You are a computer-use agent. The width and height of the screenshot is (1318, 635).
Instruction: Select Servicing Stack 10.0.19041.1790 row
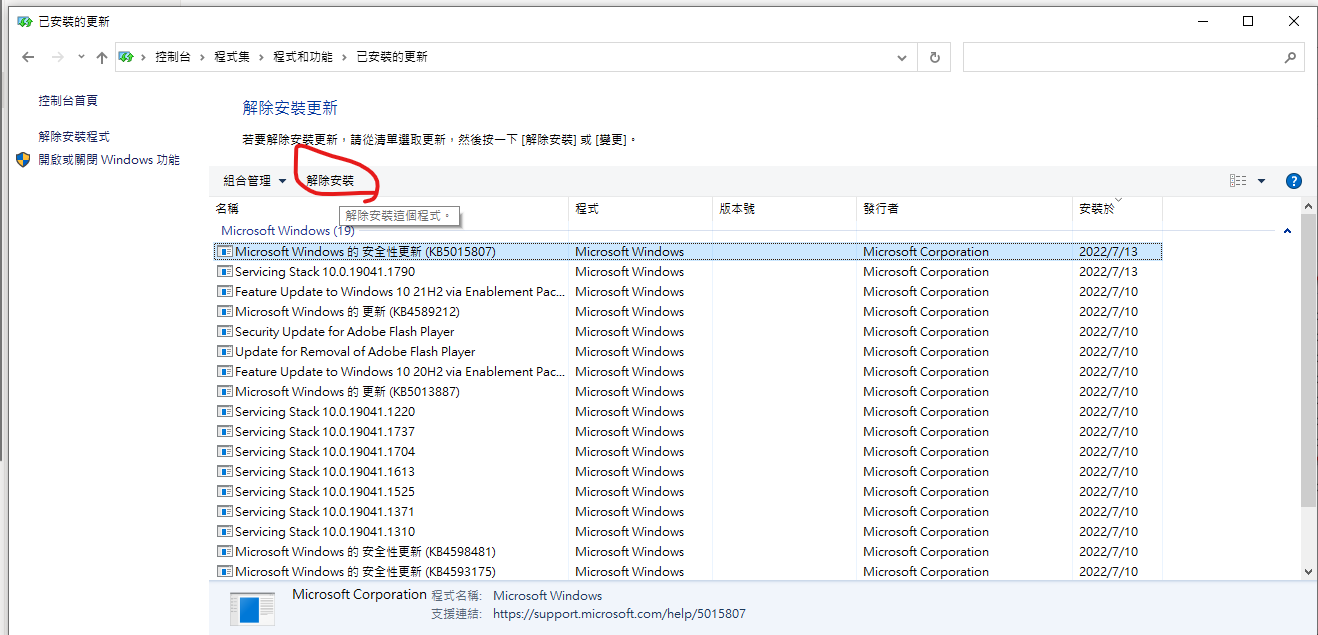tap(688, 272)
